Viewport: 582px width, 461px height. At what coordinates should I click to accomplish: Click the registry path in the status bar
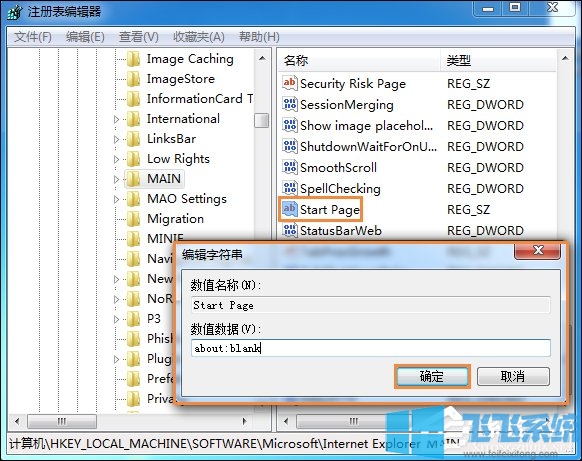point(235,444)
